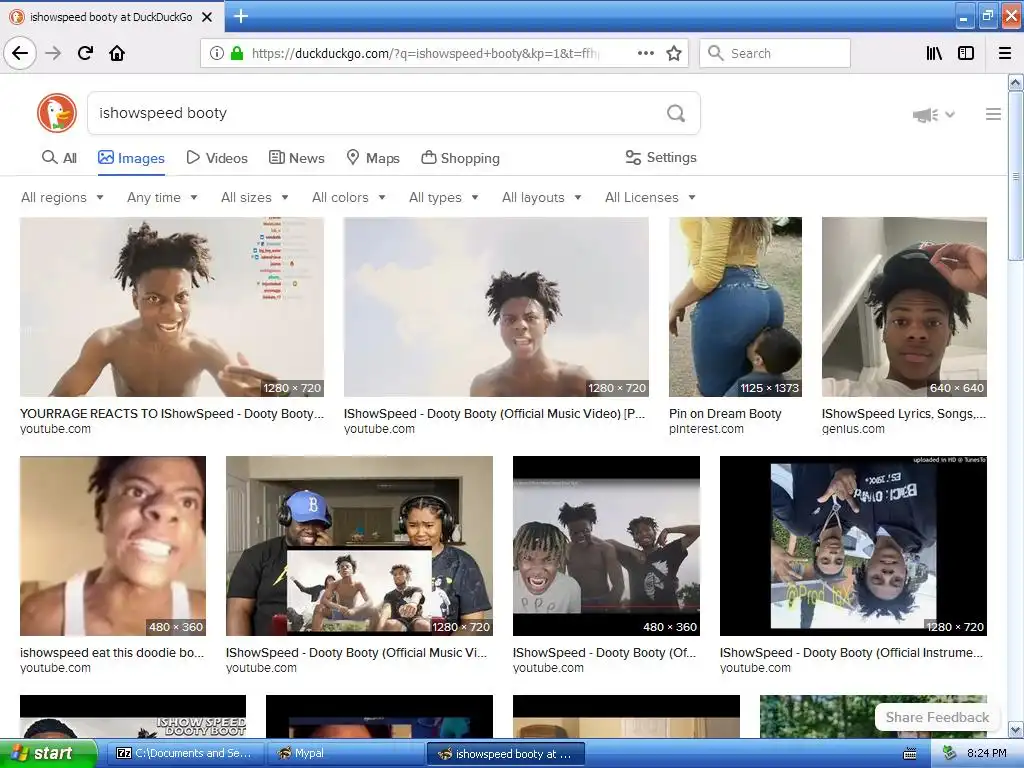Open the megaphone announcements icon
This screenshot has width=1024, height=768.
pyautogui.click(x=926, y=115)
